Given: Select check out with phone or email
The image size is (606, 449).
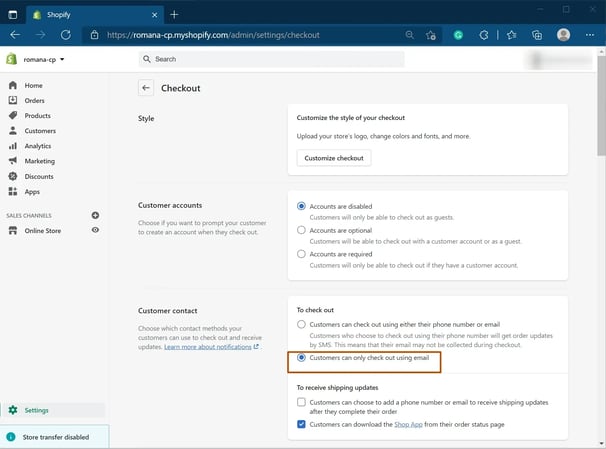Looking at the screenshot, I should tap(301, 324).
